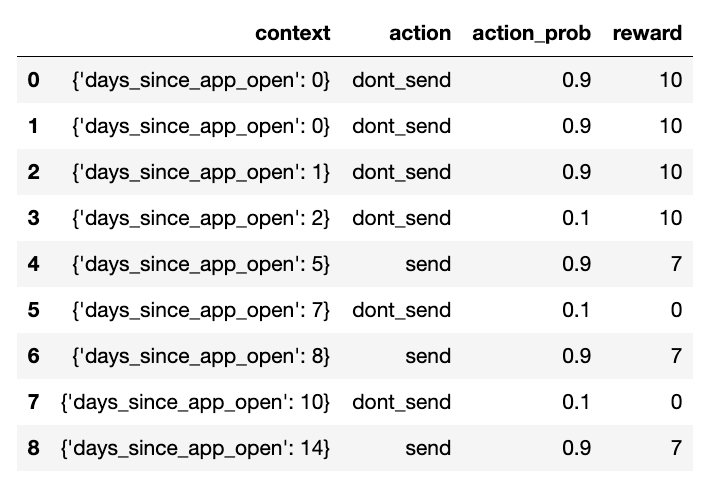This screenshot has height=480, width=704.
Task: Click context cell with days_since_app_open 2
Action: (x=201, y=219)
